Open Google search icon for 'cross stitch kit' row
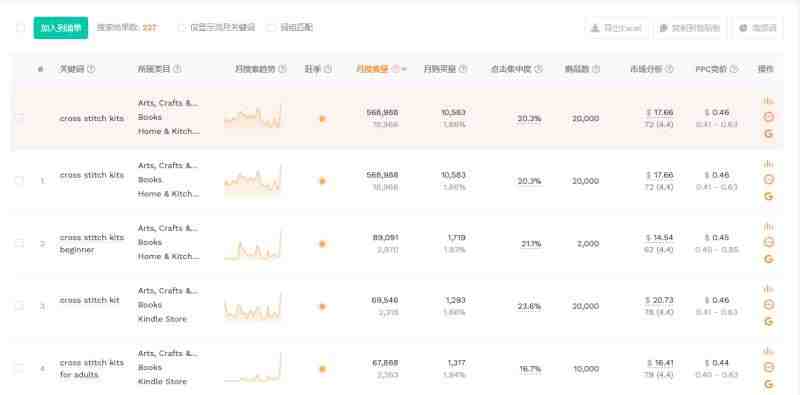This screenshot has width=800, height=395. click(x=768, y=322)
